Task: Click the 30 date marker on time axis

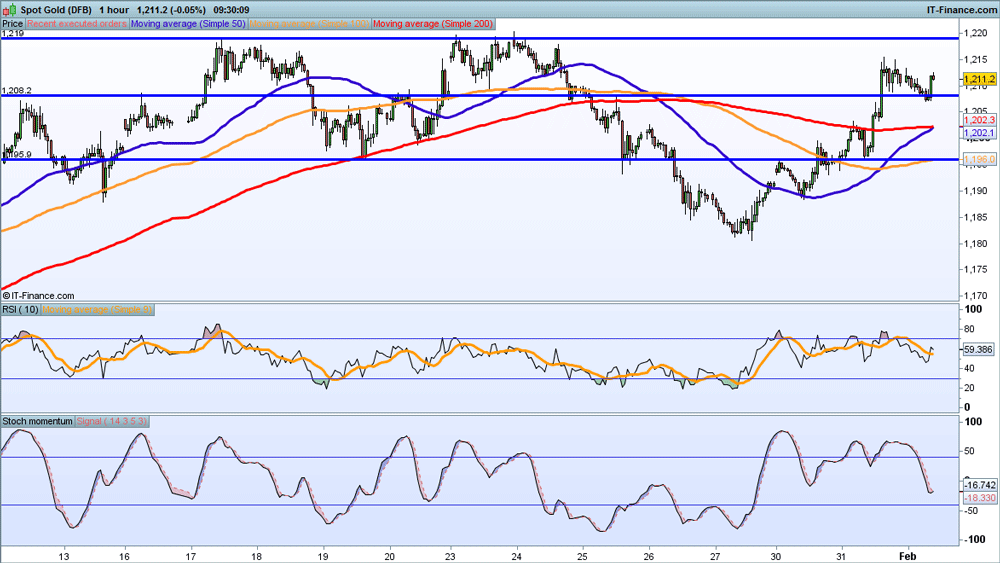Action: (x=776, y=556)
